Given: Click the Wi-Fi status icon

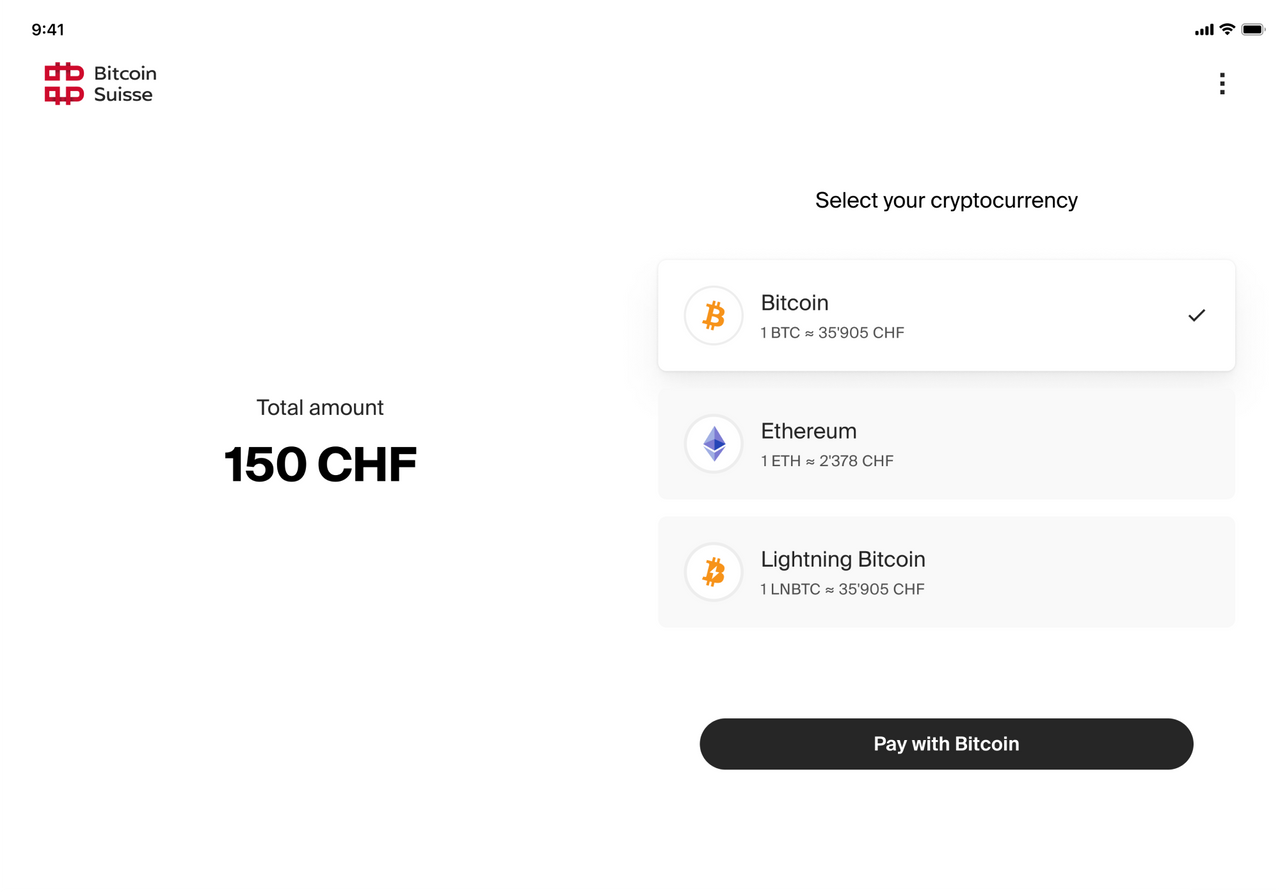Looking at the screenshot, I should point(1227,30).
